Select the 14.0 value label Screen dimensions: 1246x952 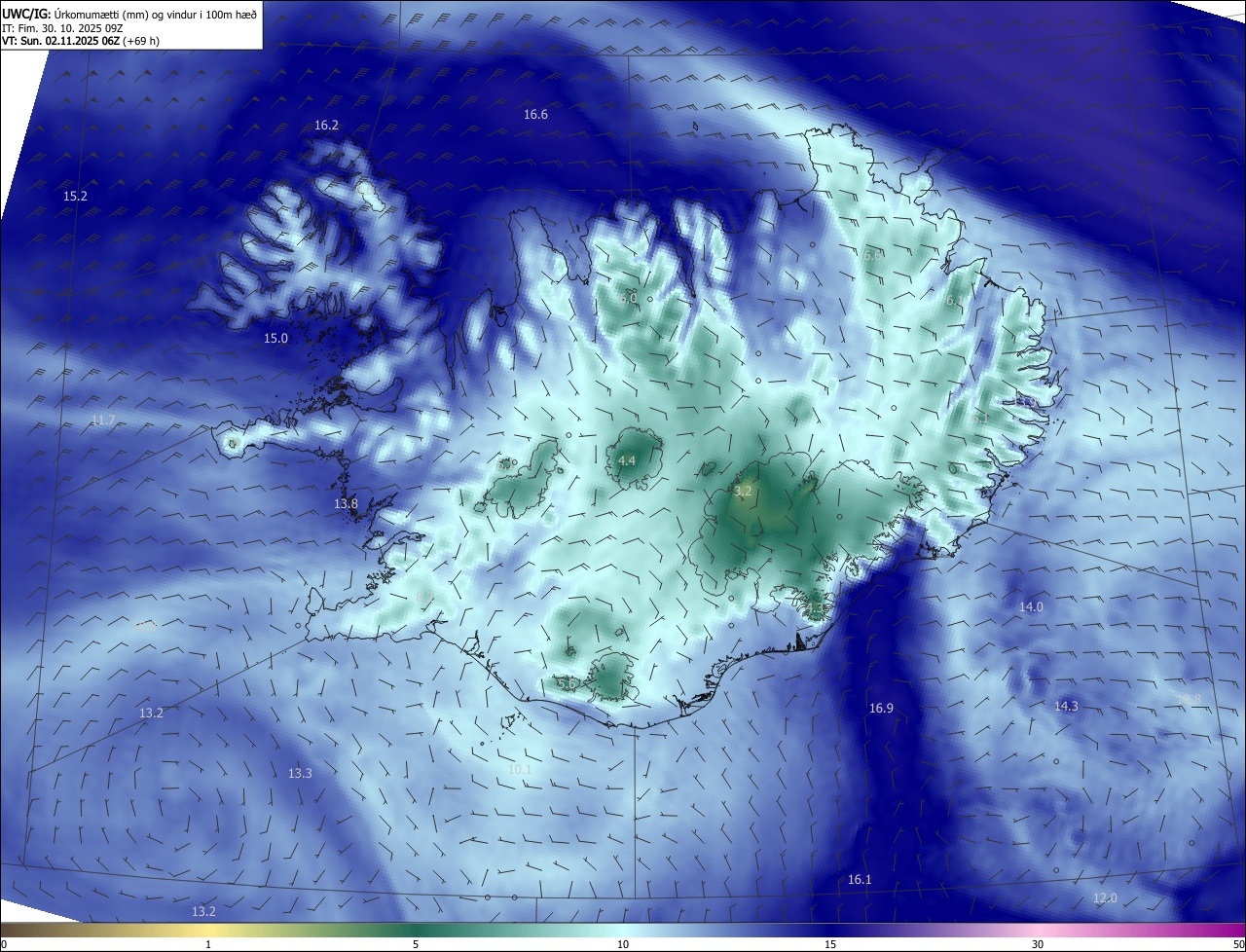pos(1031,607)
